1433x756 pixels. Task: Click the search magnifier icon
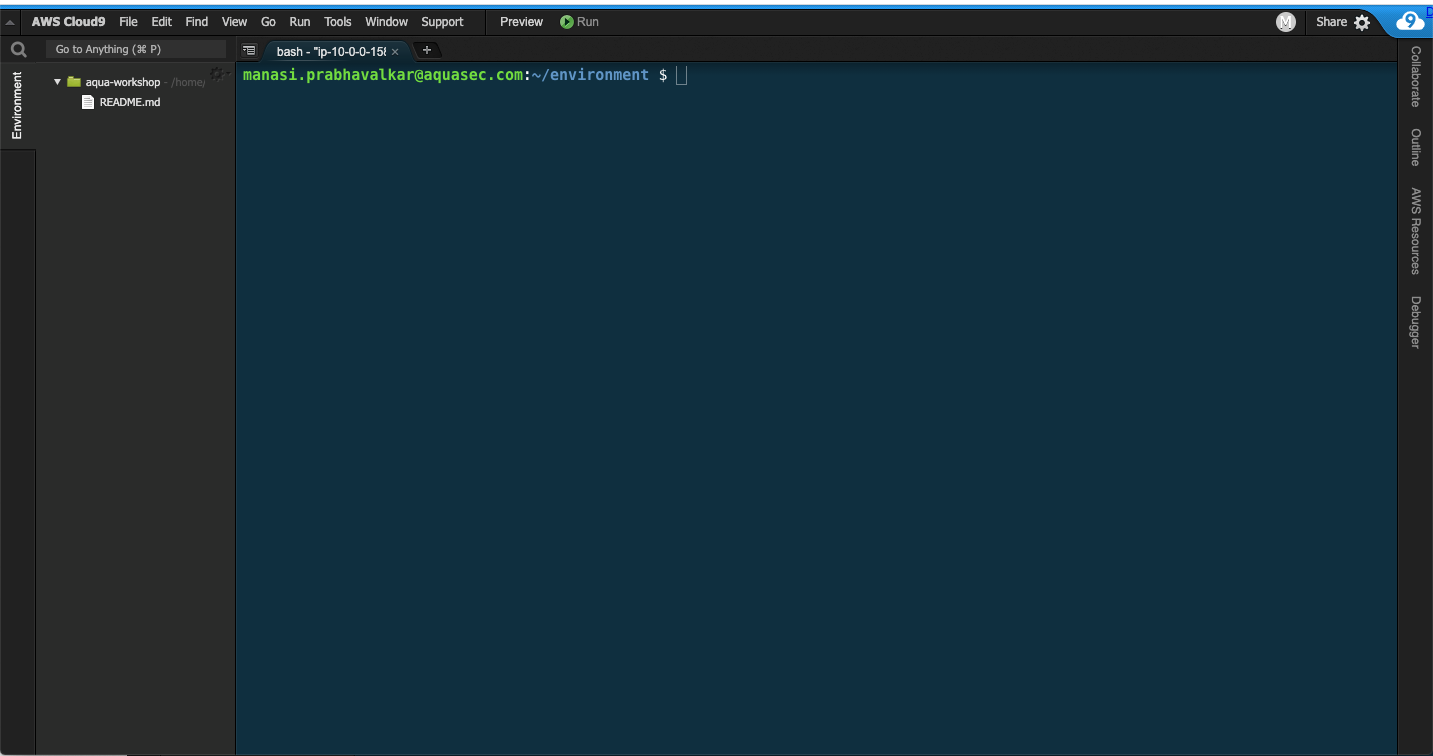click(x=18, y=49)
